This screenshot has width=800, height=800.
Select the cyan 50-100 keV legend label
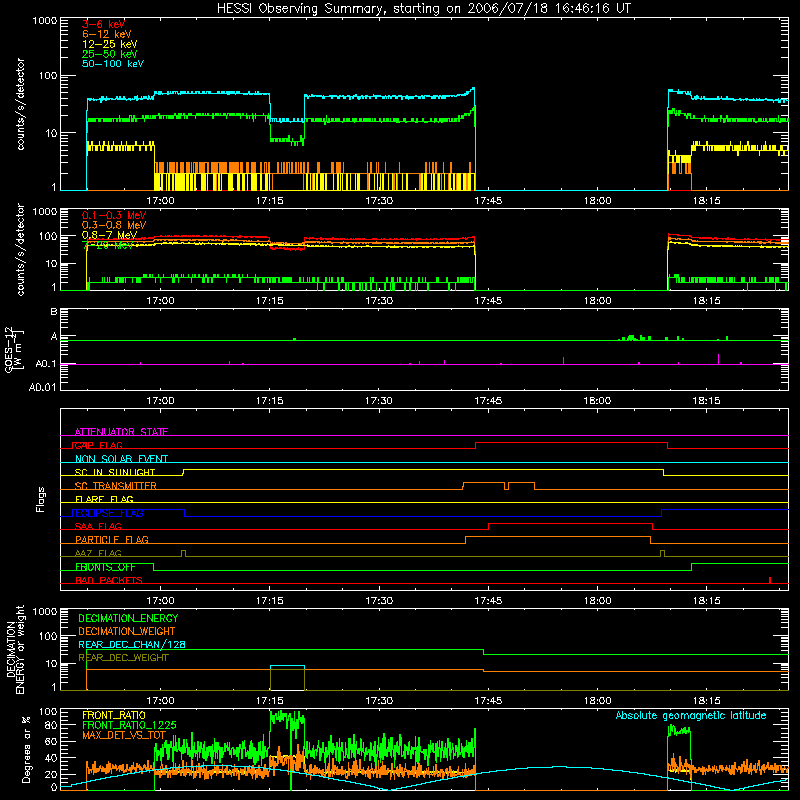tap(113, 64)
